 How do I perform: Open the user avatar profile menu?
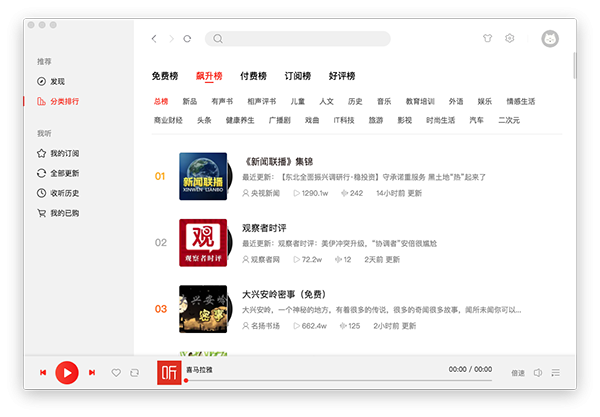pos(549,39)
